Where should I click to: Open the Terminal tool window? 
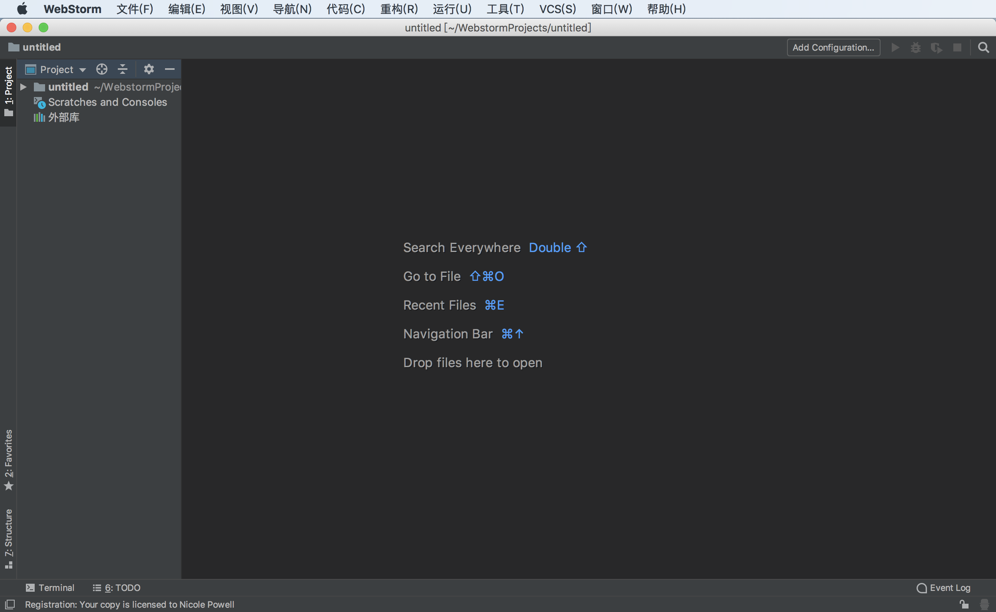point(50,588)
